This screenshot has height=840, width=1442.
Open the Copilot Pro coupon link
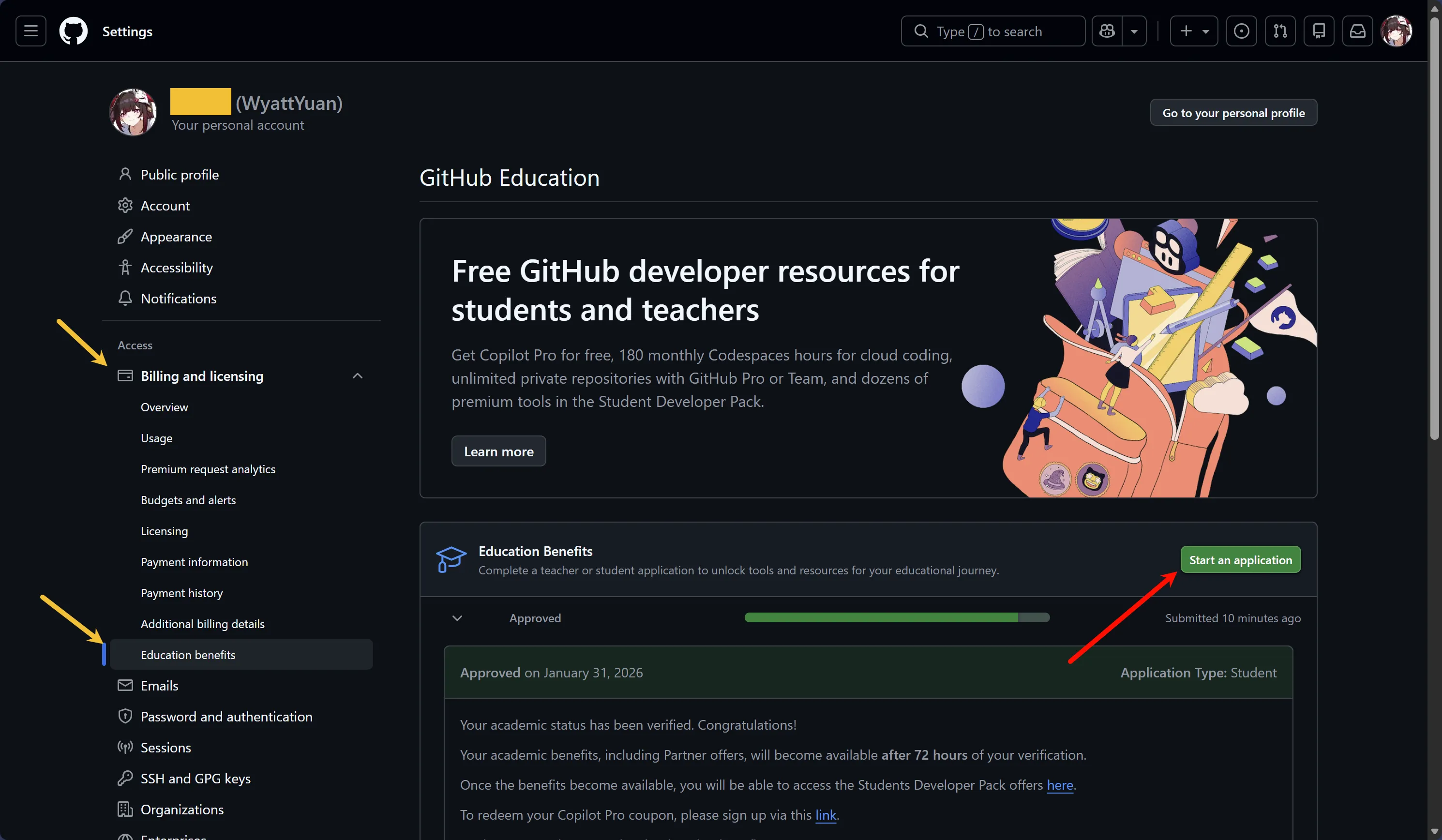click(x=825, y=815)
